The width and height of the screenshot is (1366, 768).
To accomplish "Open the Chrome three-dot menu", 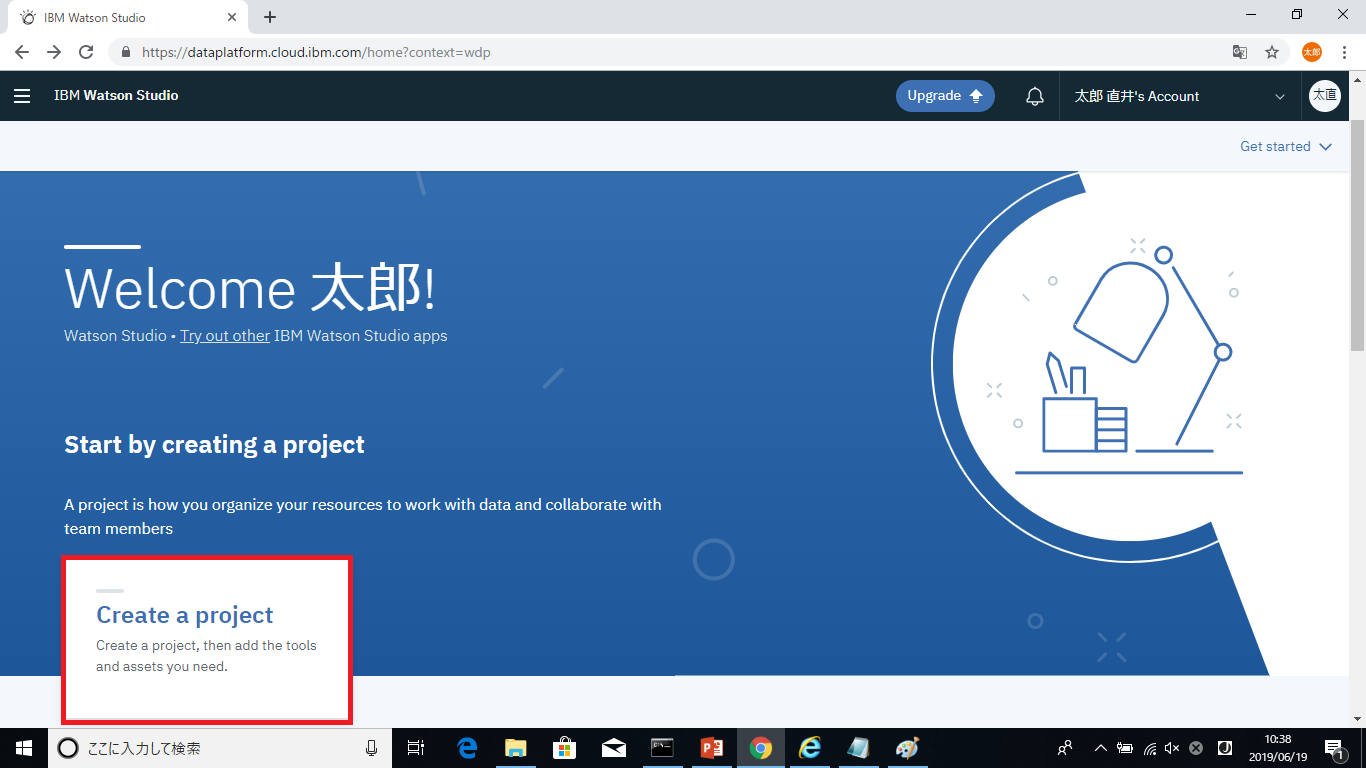I will click(x=1343, y=52).
